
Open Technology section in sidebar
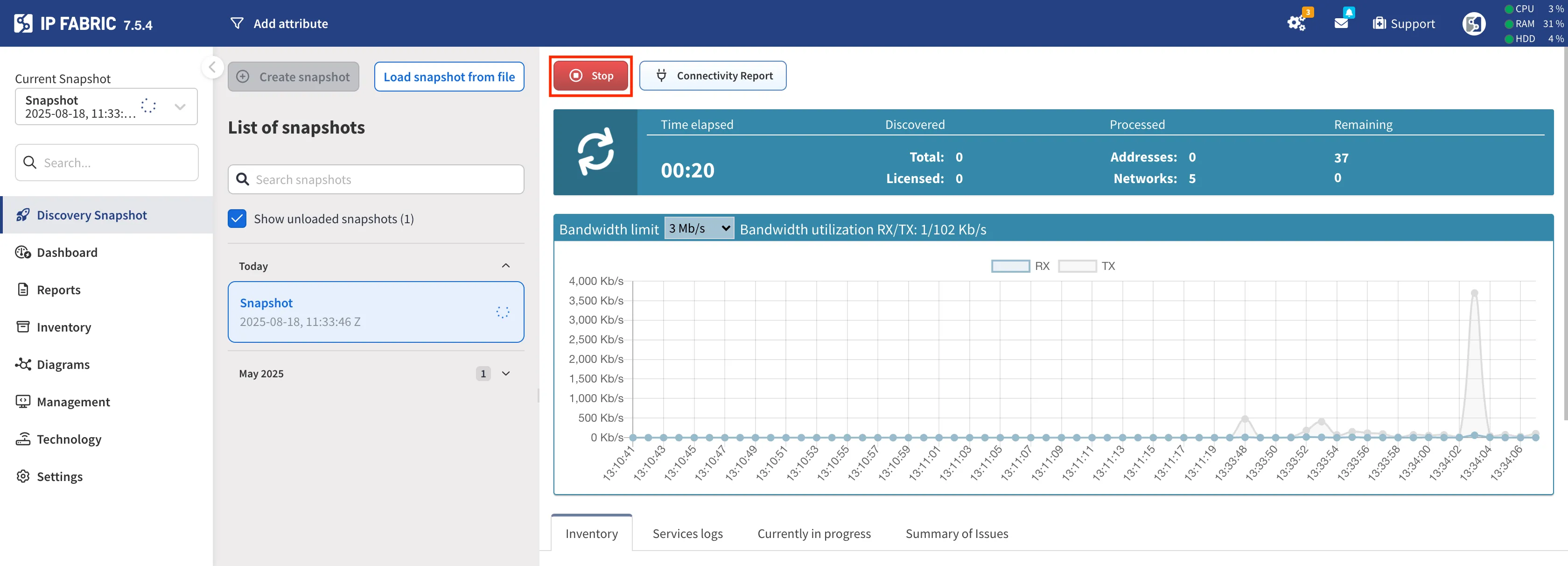[x=69, y=439]
